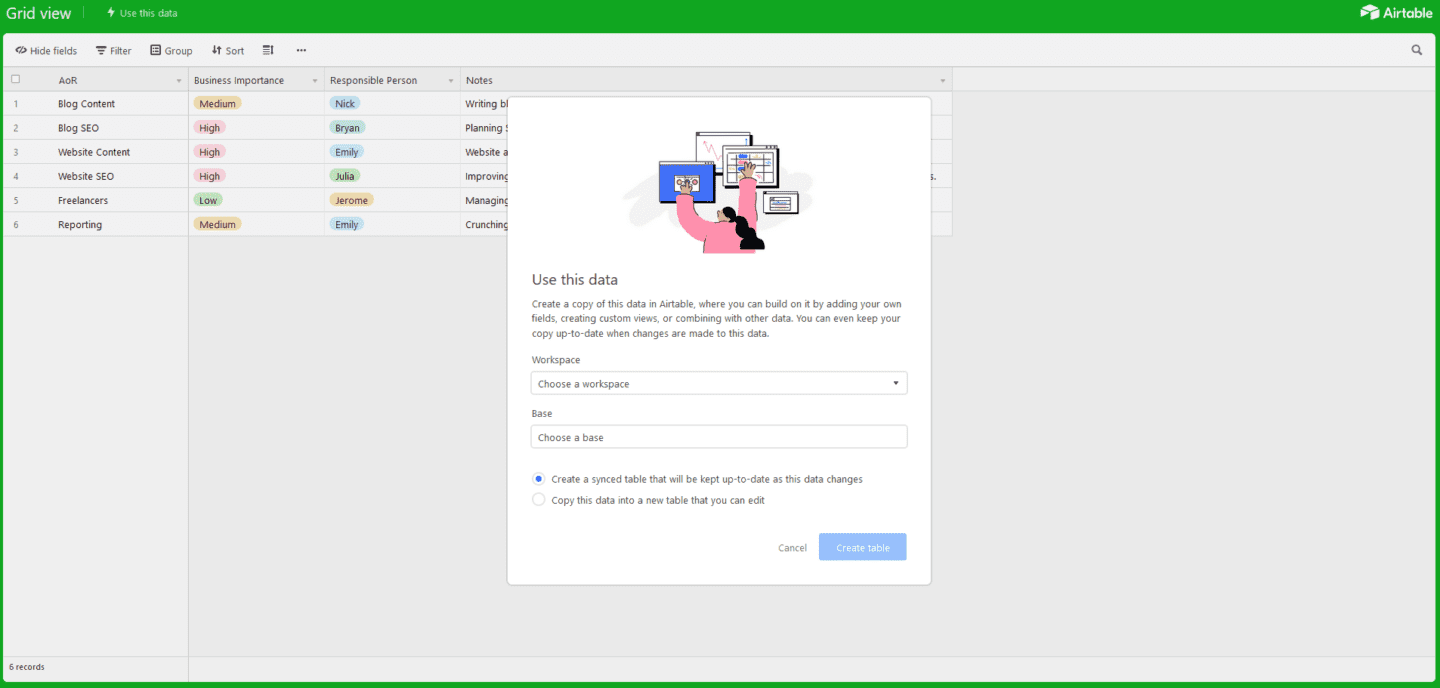Click the search magnifier icon
1440x688 pixels.
(1416, 49)
